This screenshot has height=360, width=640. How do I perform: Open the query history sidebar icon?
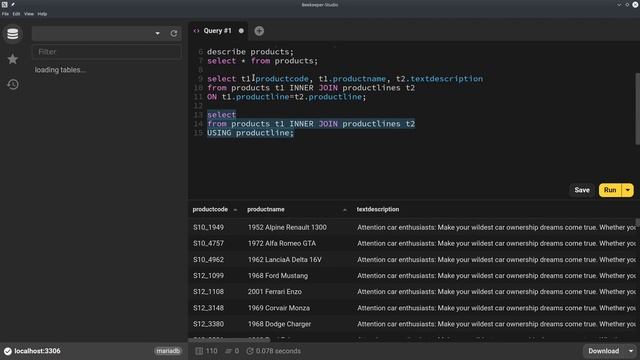pyautogui.click(x=13, y=84)
